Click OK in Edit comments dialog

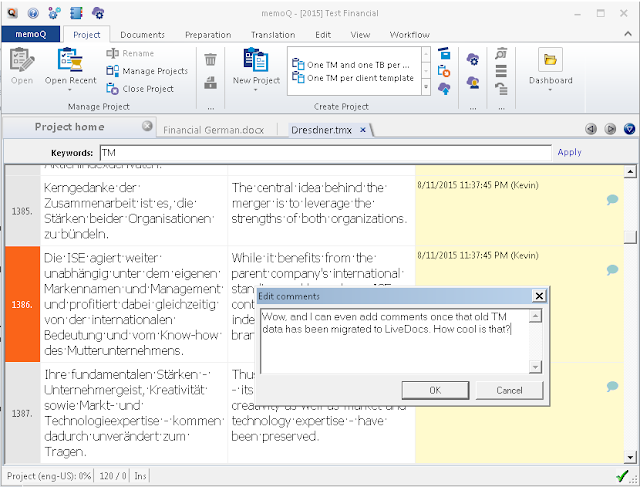coord(435,390)
